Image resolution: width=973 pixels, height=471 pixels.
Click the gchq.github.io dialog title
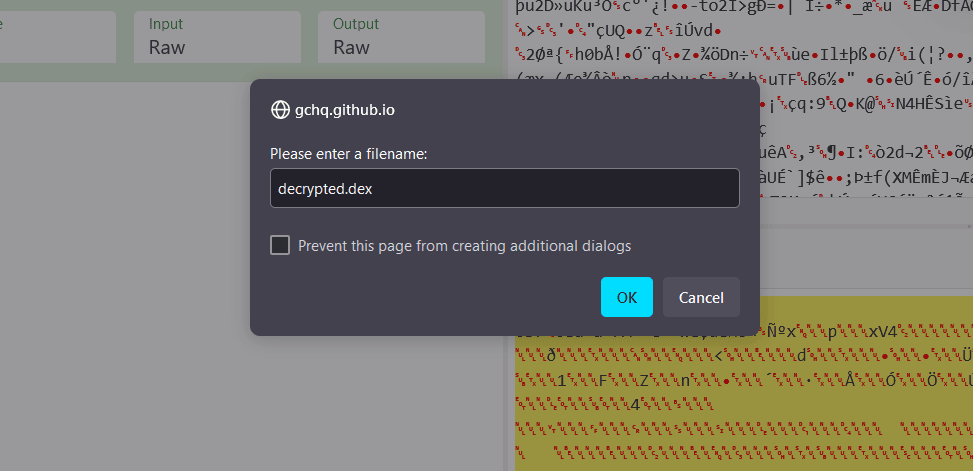coord(344,110)
